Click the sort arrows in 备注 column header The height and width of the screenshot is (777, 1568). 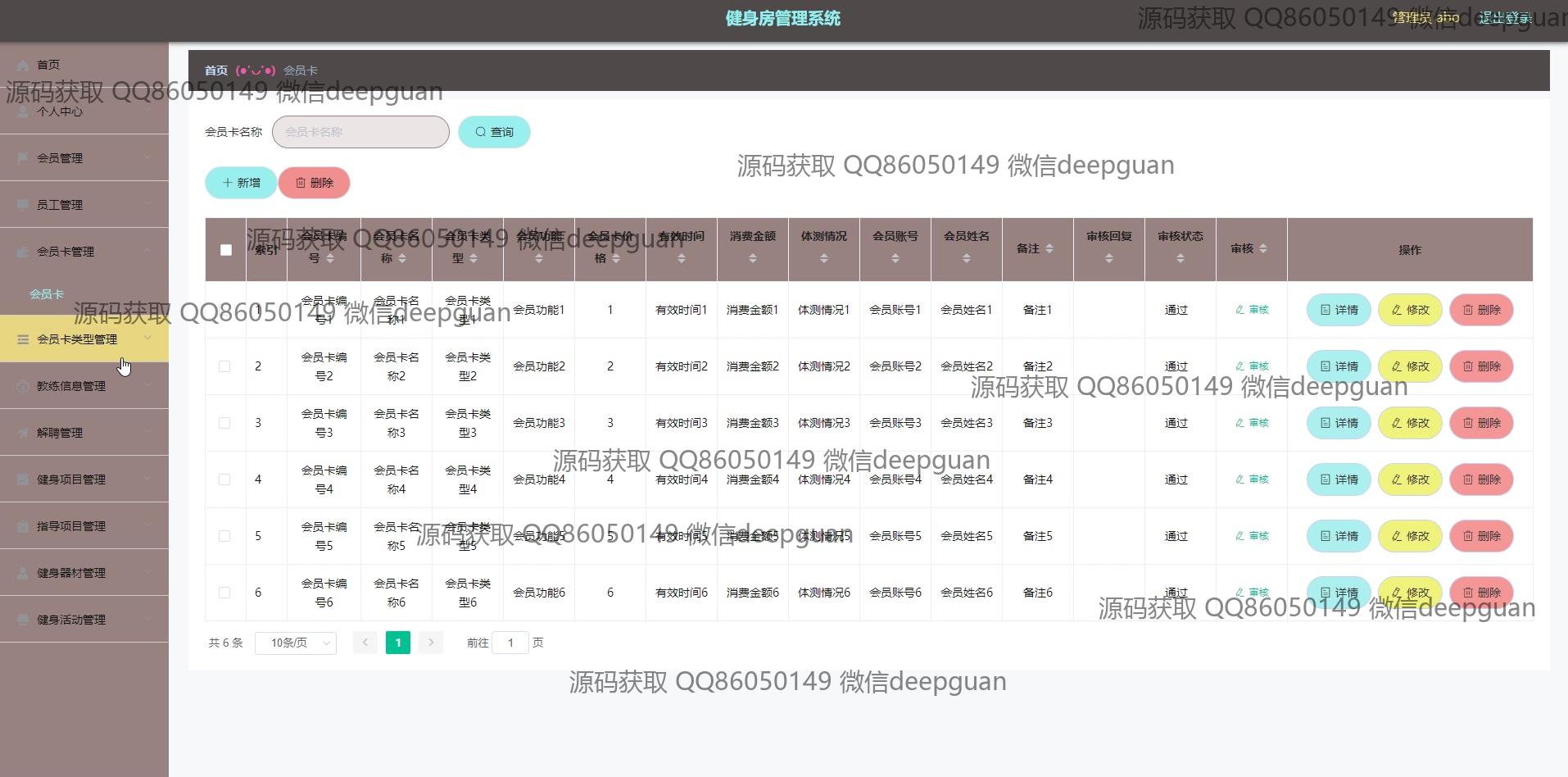pyautogui.click(x=1049, y=249)
